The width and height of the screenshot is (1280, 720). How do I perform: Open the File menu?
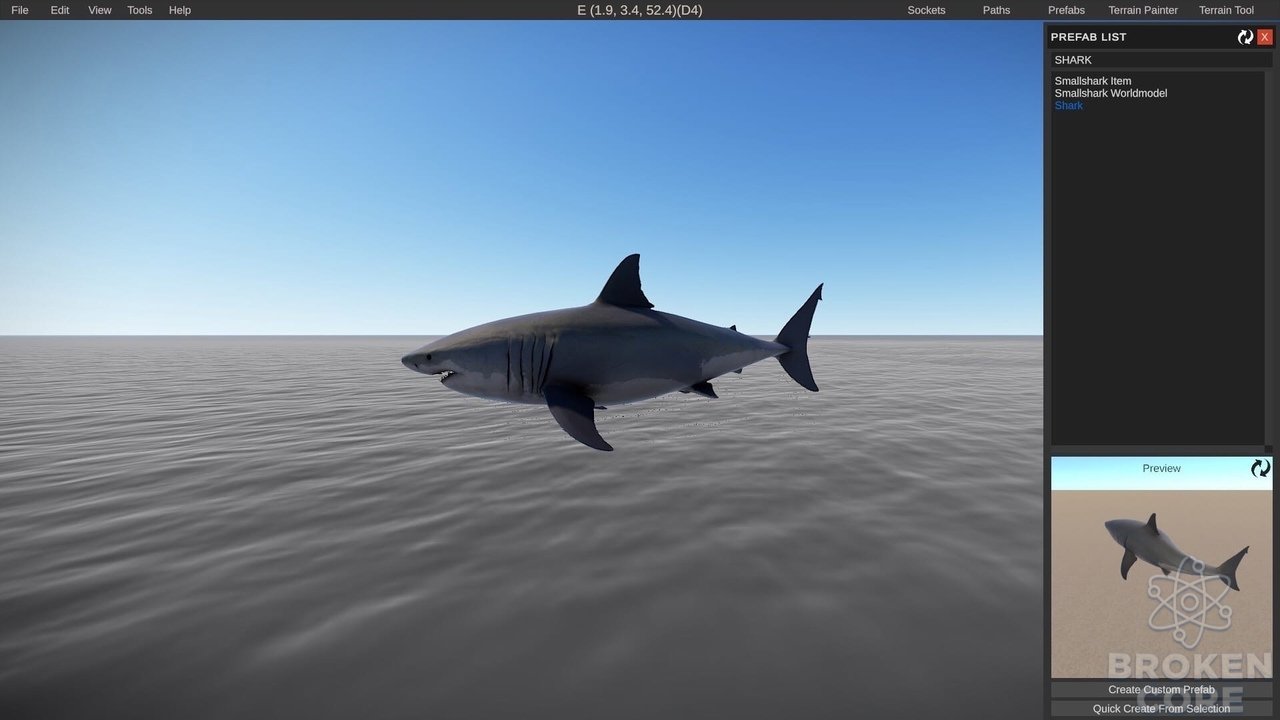pos(20,10)
